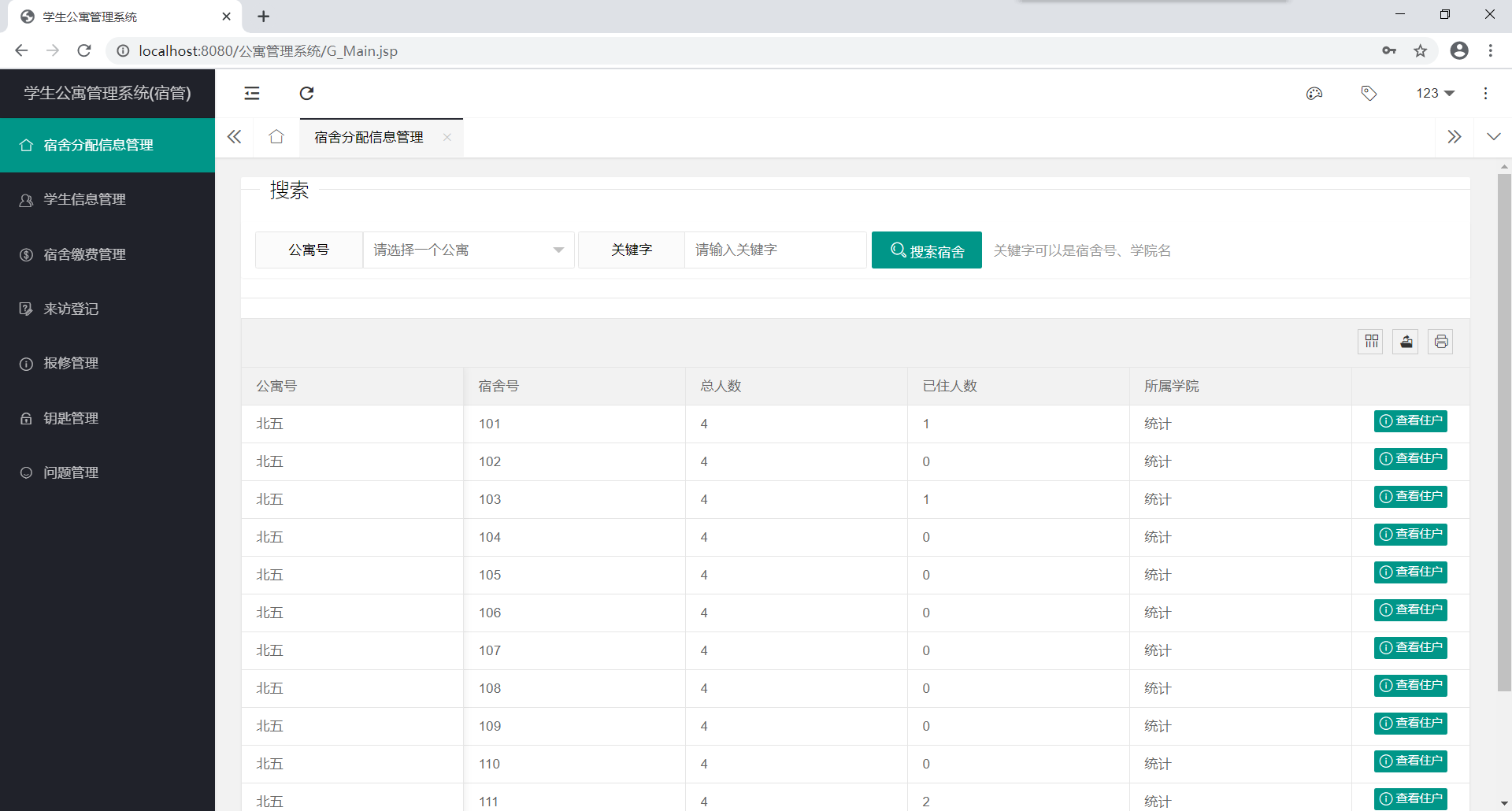Screen dimensions: 1512x811
Task: Click 统计 link on row 103
Action: point(1158,499)
